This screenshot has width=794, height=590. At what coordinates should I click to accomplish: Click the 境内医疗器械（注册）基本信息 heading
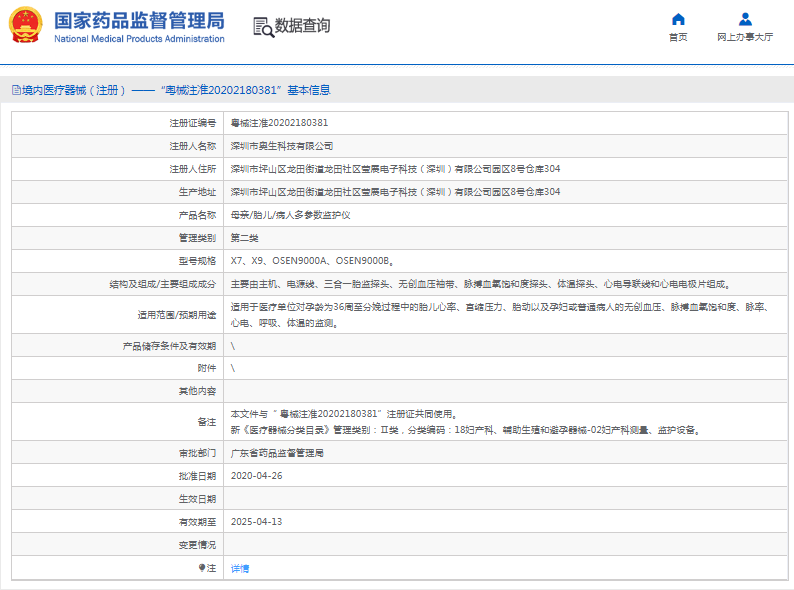(x=176, y=90)
